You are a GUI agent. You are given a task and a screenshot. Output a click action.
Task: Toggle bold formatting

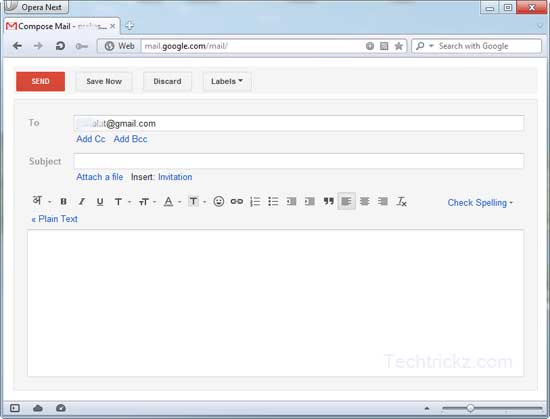pos(63,202)
